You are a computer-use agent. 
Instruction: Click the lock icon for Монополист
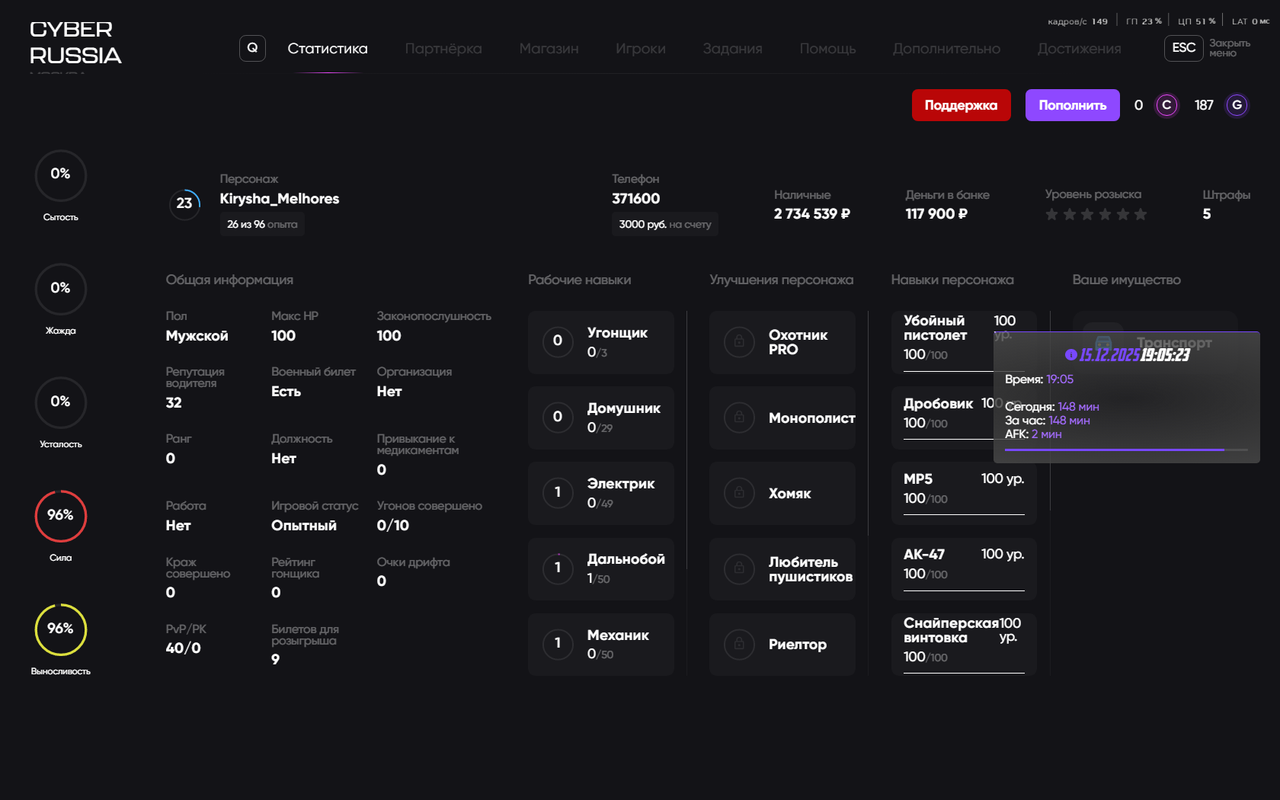point(739,417)
